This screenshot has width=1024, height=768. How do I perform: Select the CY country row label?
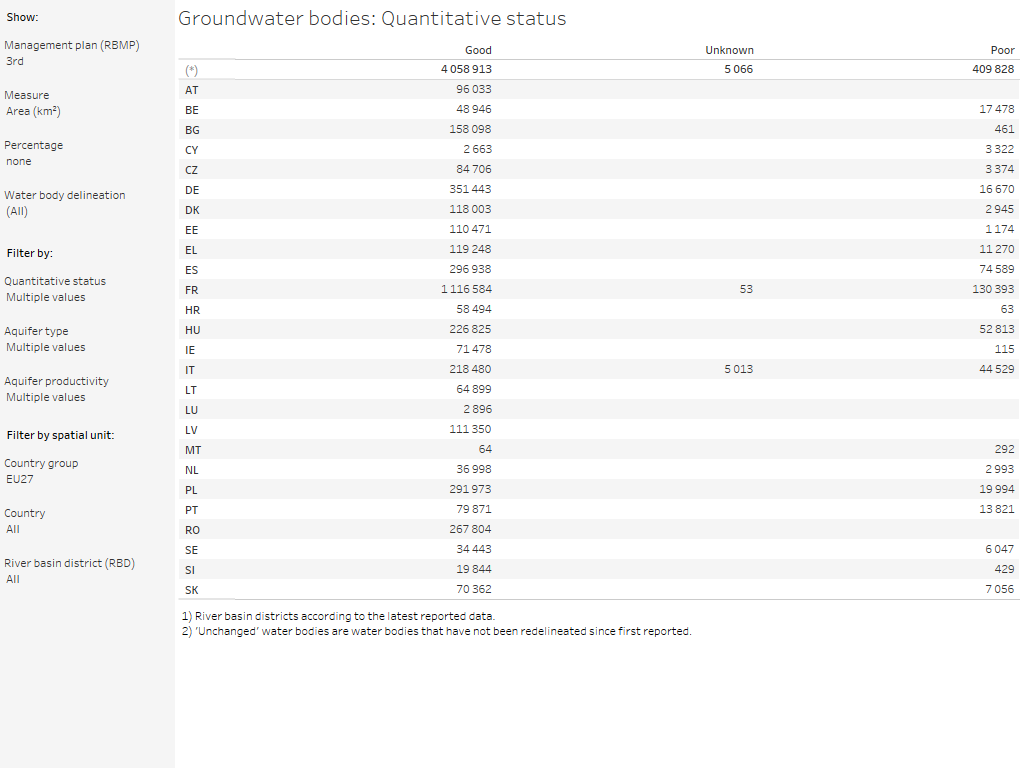click(191, 150)
